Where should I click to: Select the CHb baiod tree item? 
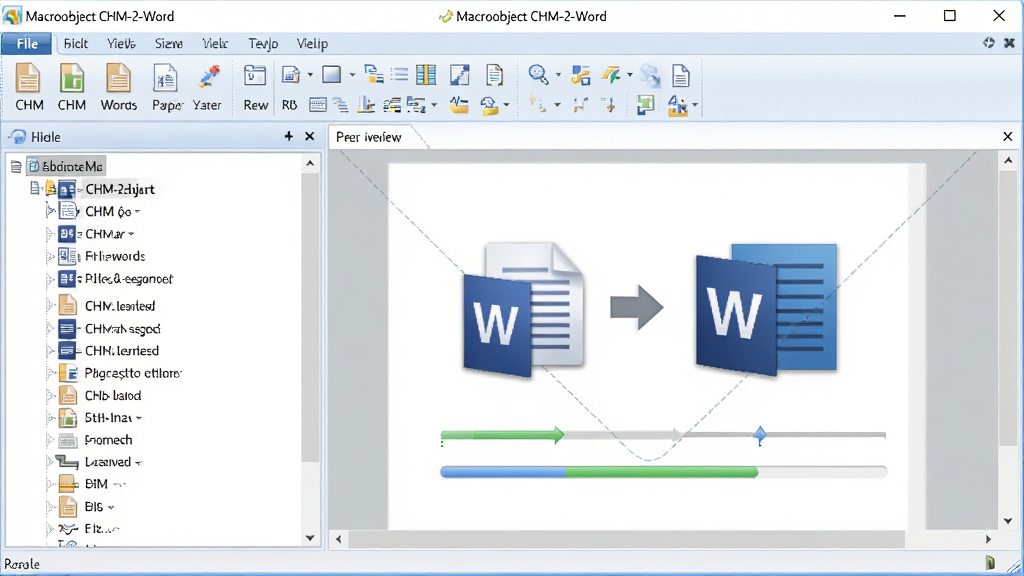coord(113,396)
